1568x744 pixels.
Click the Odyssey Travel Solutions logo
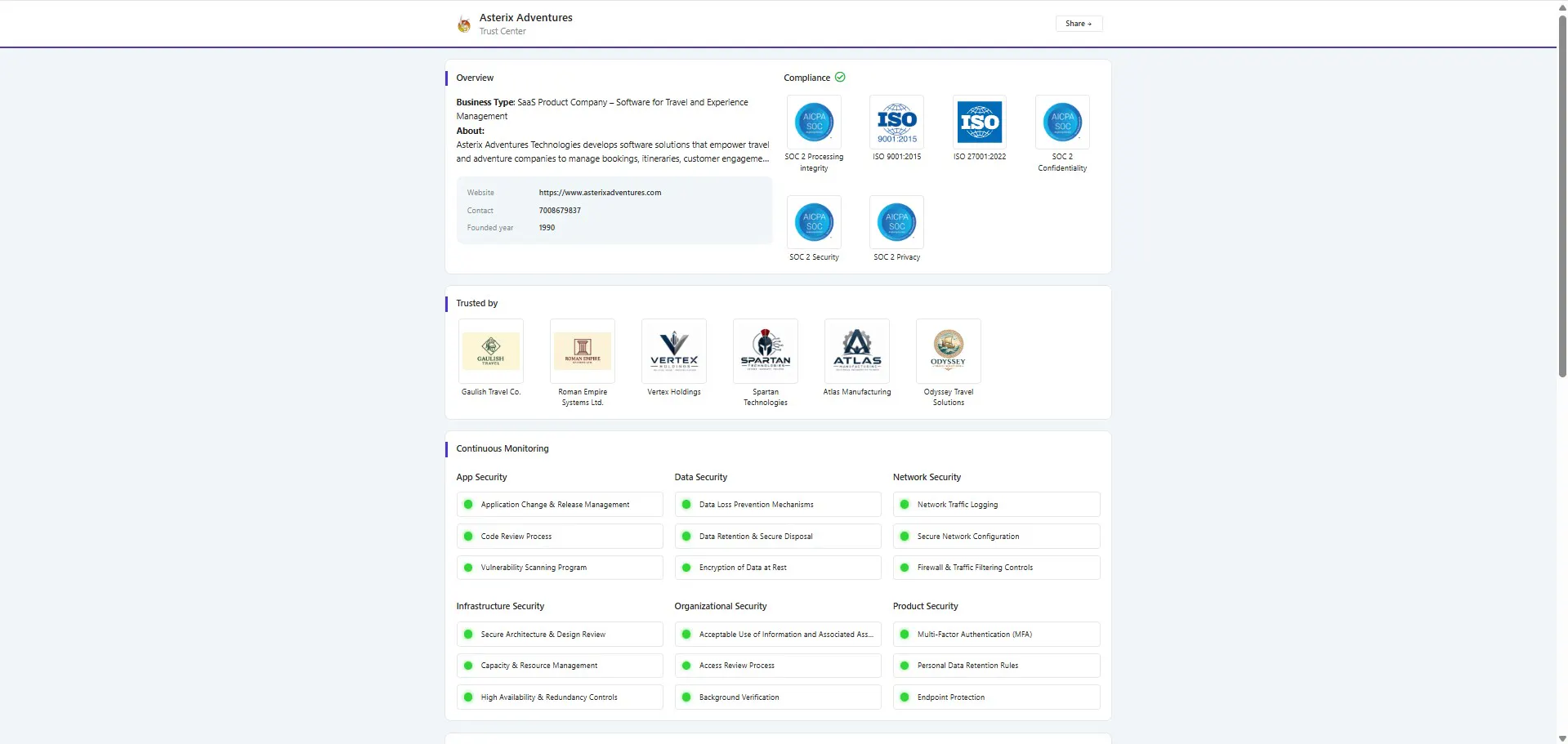[x=949, y=351]
